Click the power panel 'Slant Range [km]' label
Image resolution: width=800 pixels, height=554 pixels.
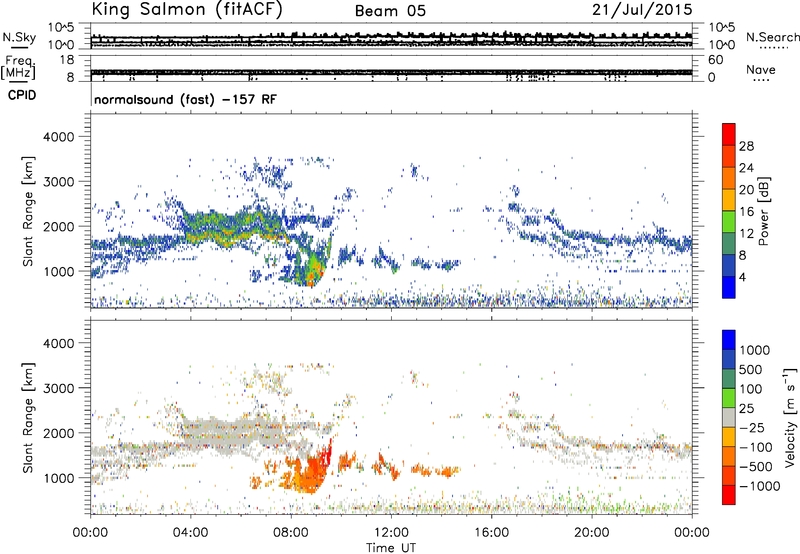point(28,211)
